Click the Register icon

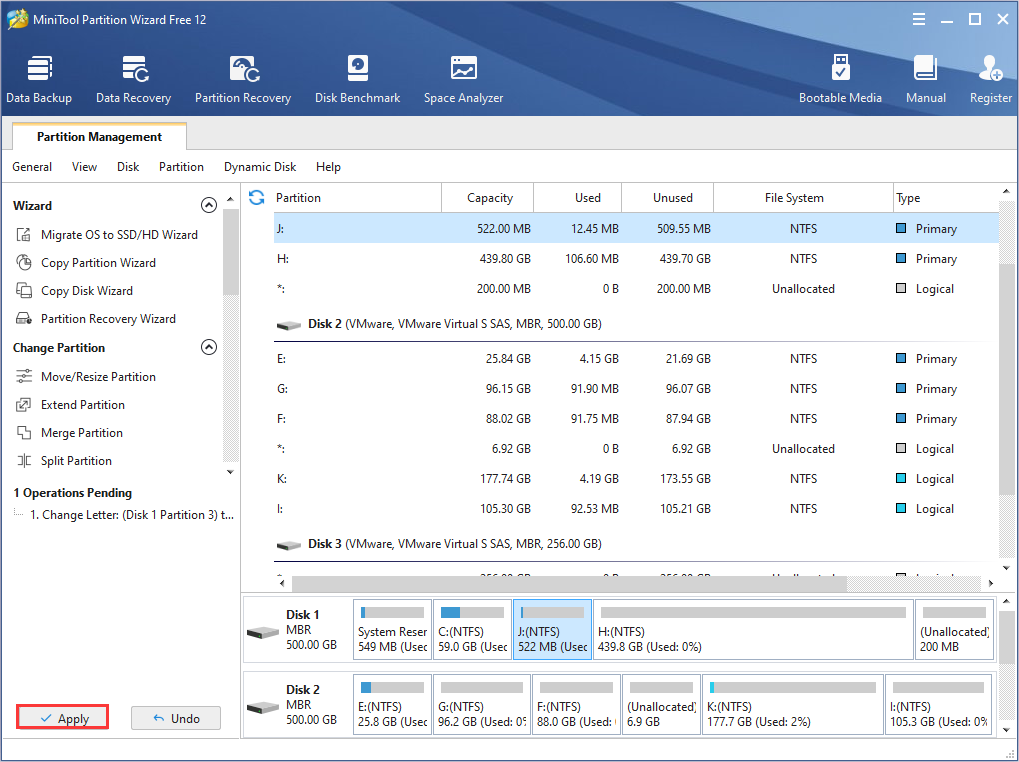point(990,68)
